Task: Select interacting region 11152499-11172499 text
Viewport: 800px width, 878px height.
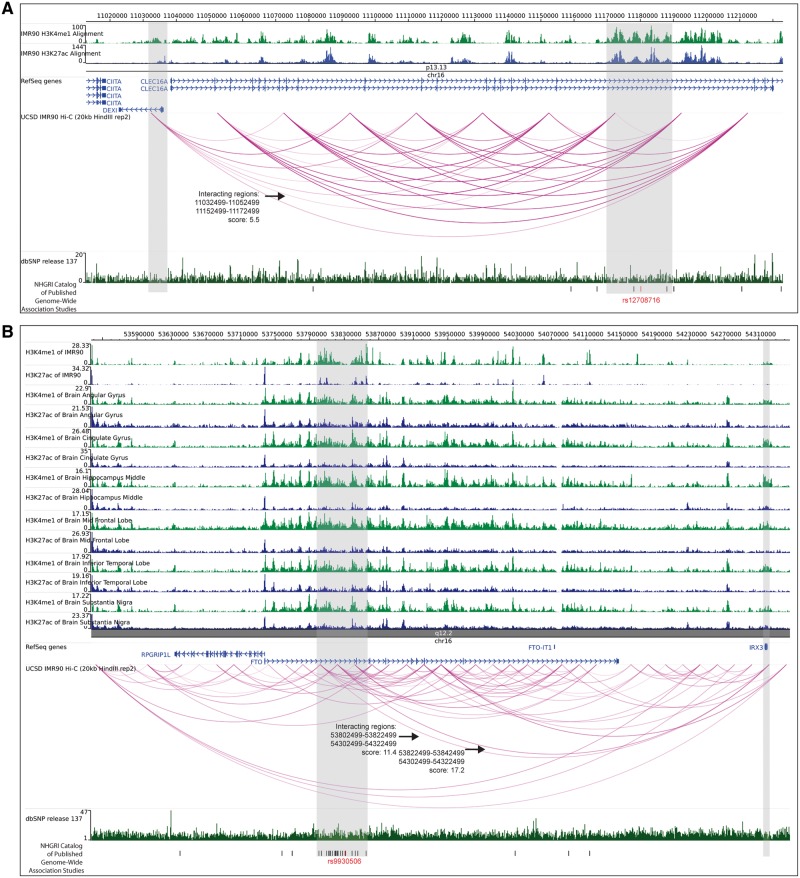Action: coord(227,211)
